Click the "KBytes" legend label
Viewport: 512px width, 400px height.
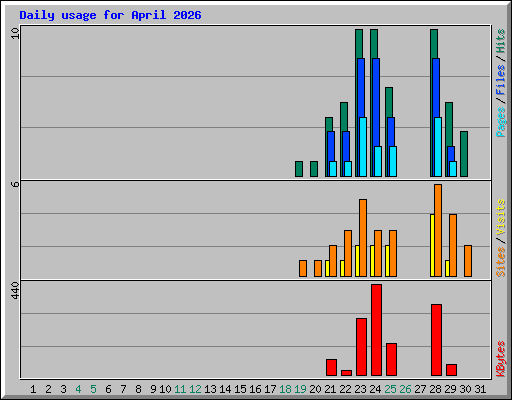501,359
